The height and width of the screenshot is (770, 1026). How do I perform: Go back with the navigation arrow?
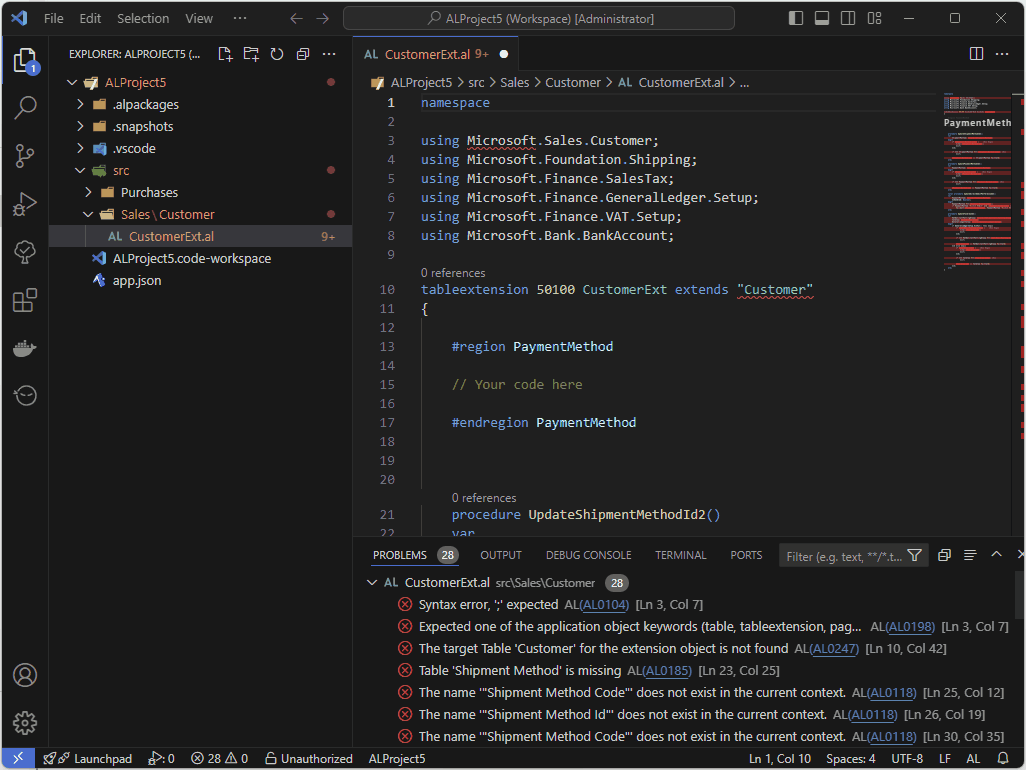[x=296, y=18]
